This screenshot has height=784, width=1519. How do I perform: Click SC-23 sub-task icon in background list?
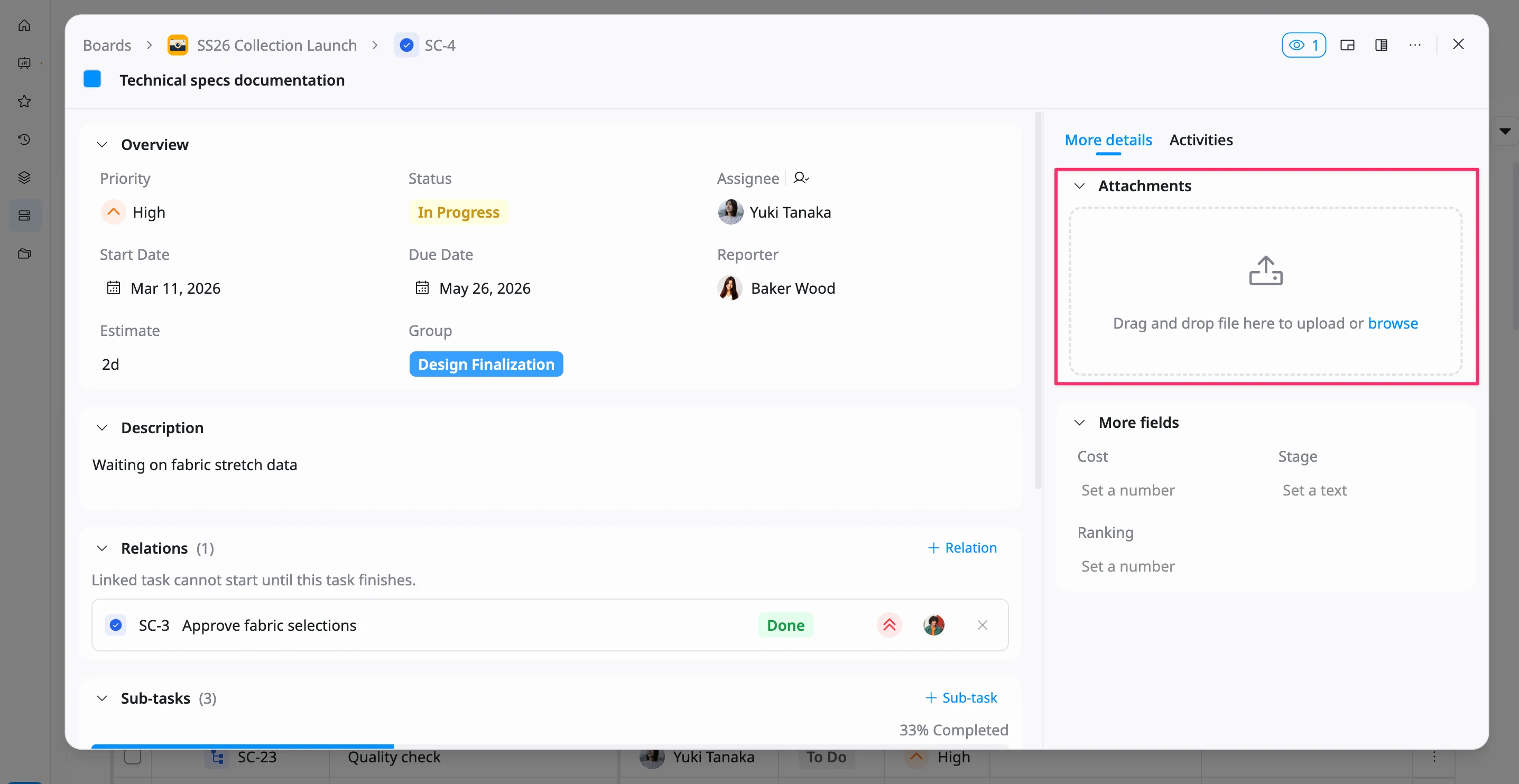218,758
